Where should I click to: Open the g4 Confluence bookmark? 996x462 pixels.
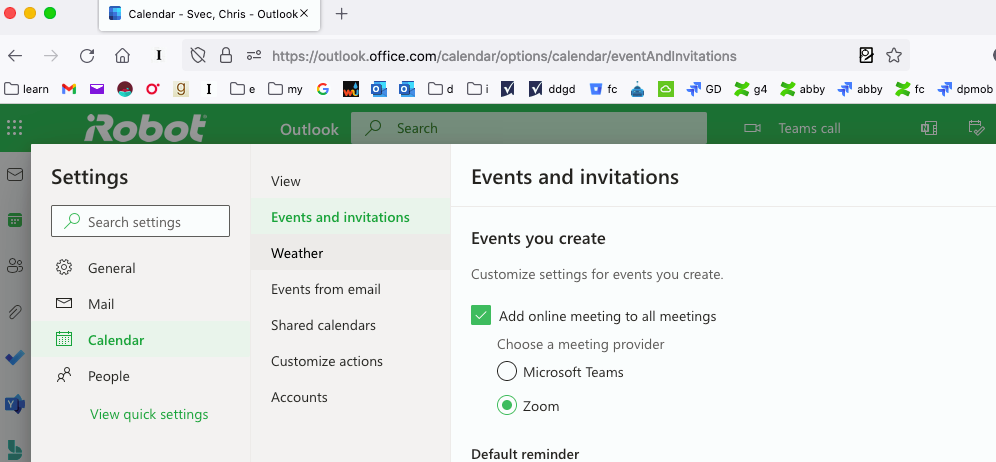(x=750, y=89)
